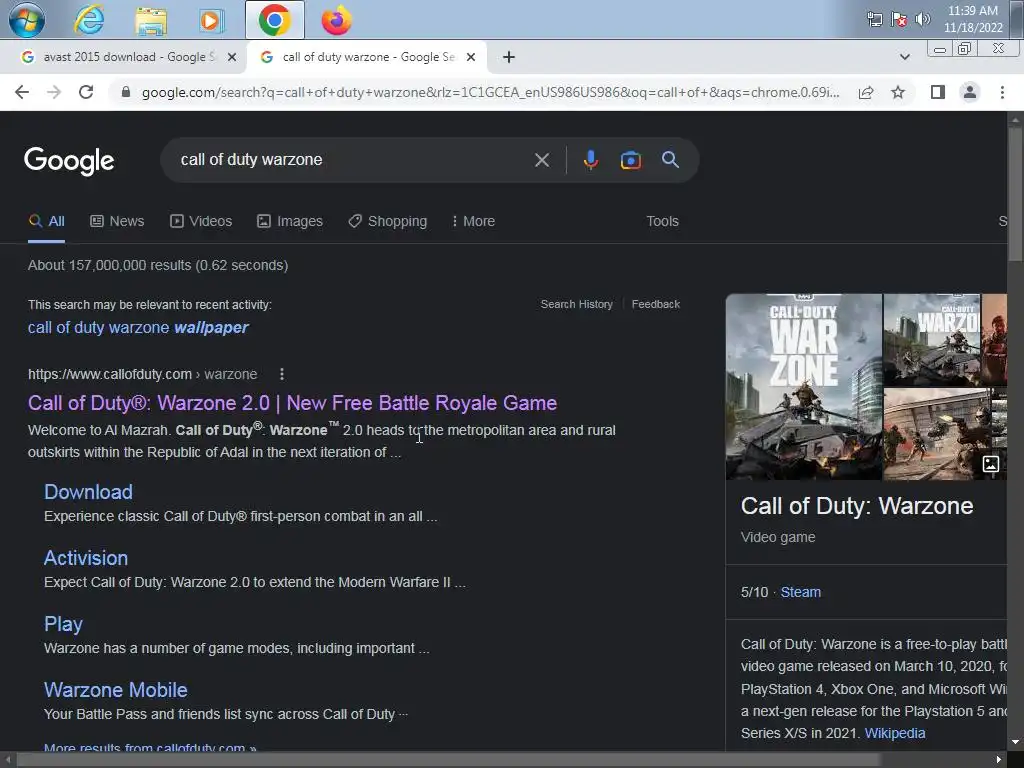Click the scroll right arrow
Image resolution: width=1024 pixels, height=768 pixels.
click(x=999, y=760)
